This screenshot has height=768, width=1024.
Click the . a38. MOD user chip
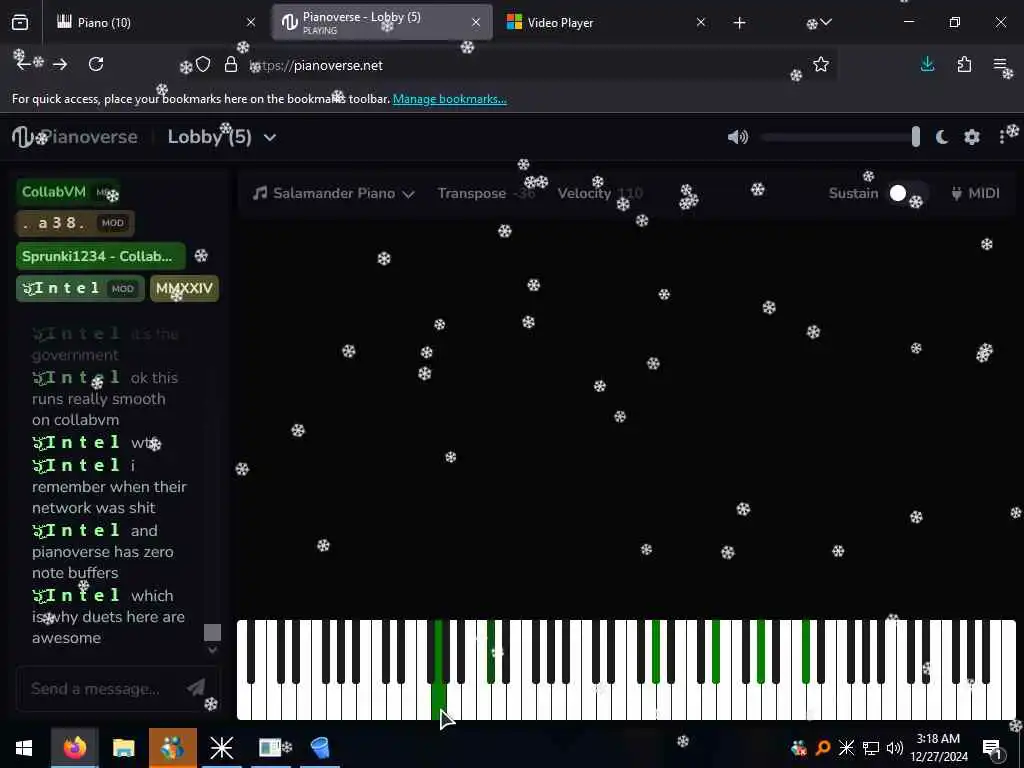pyautogui.click(x=75, y=223)
